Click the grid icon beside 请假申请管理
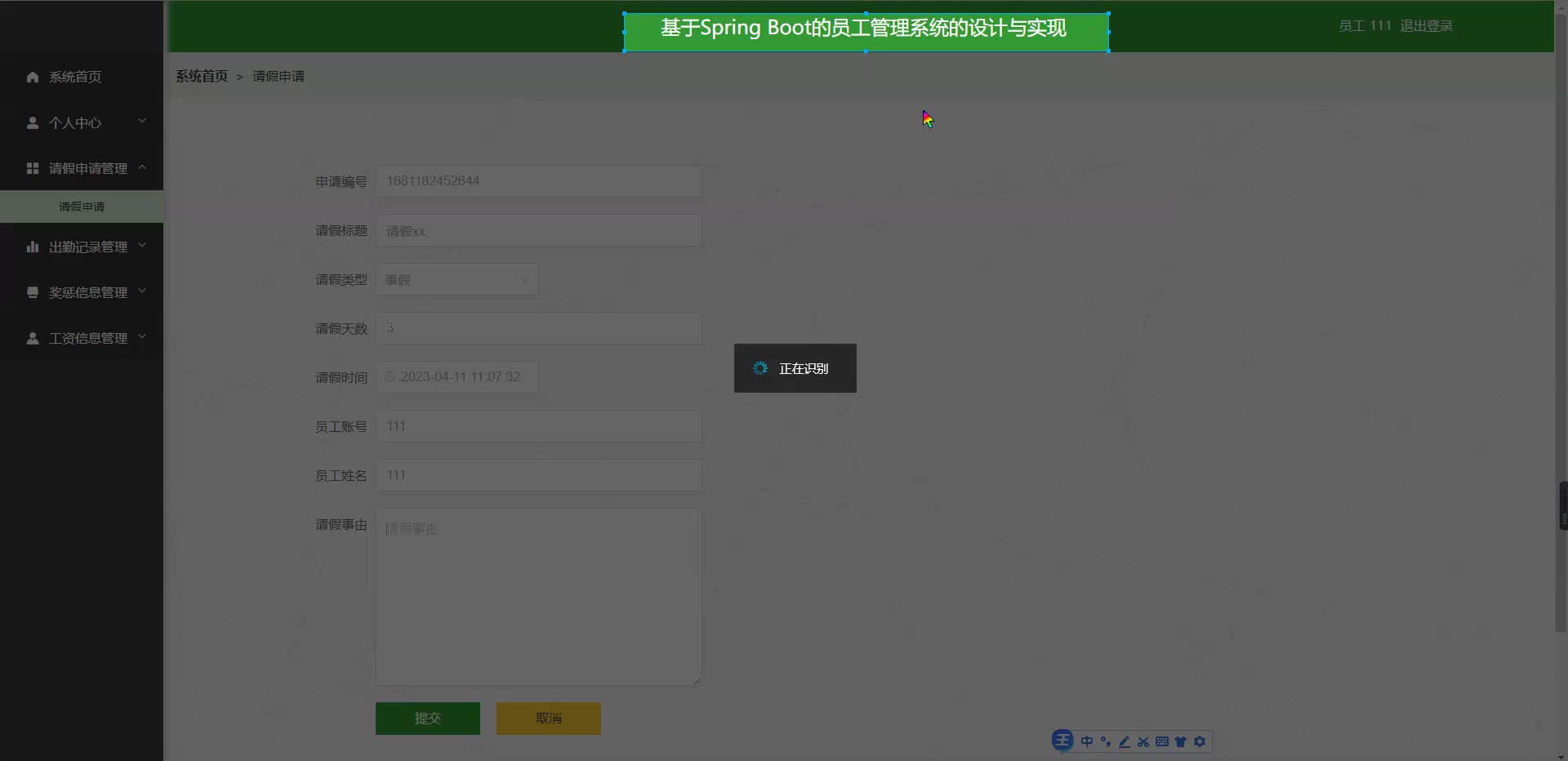This screenshot has height=761, width=1568. 33,168
